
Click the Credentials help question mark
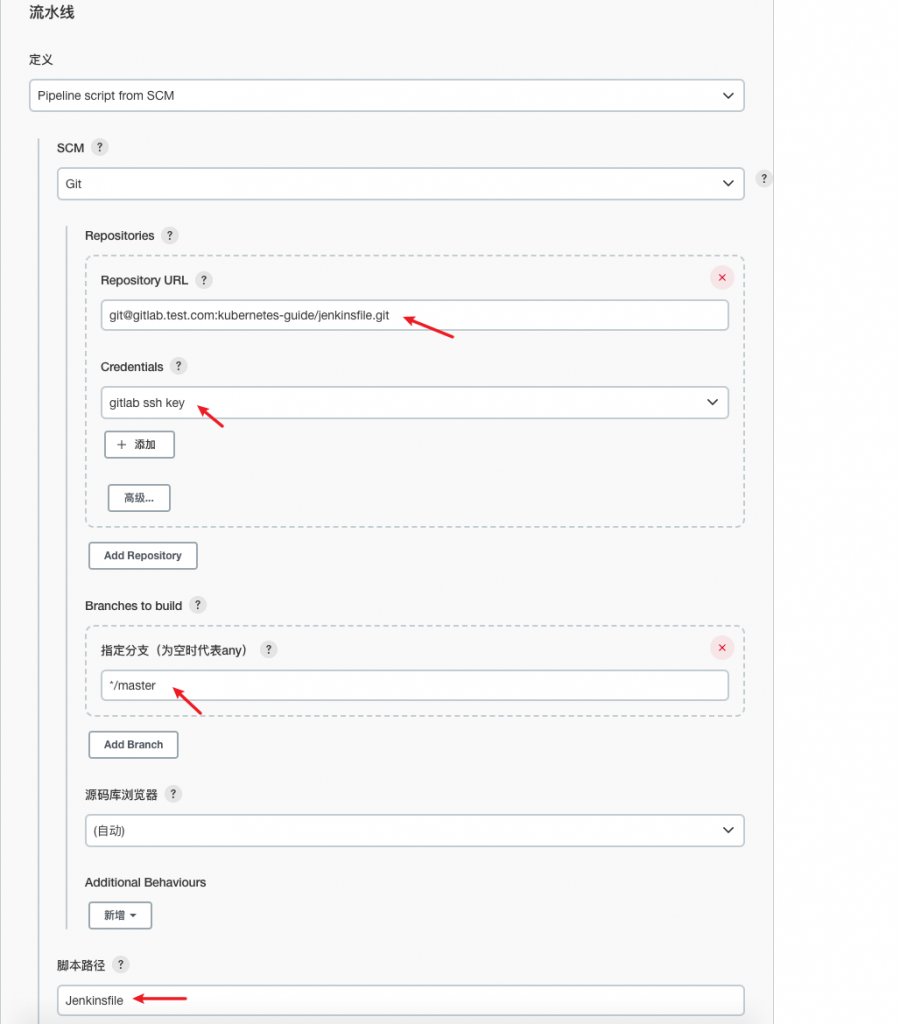point(178,366)
